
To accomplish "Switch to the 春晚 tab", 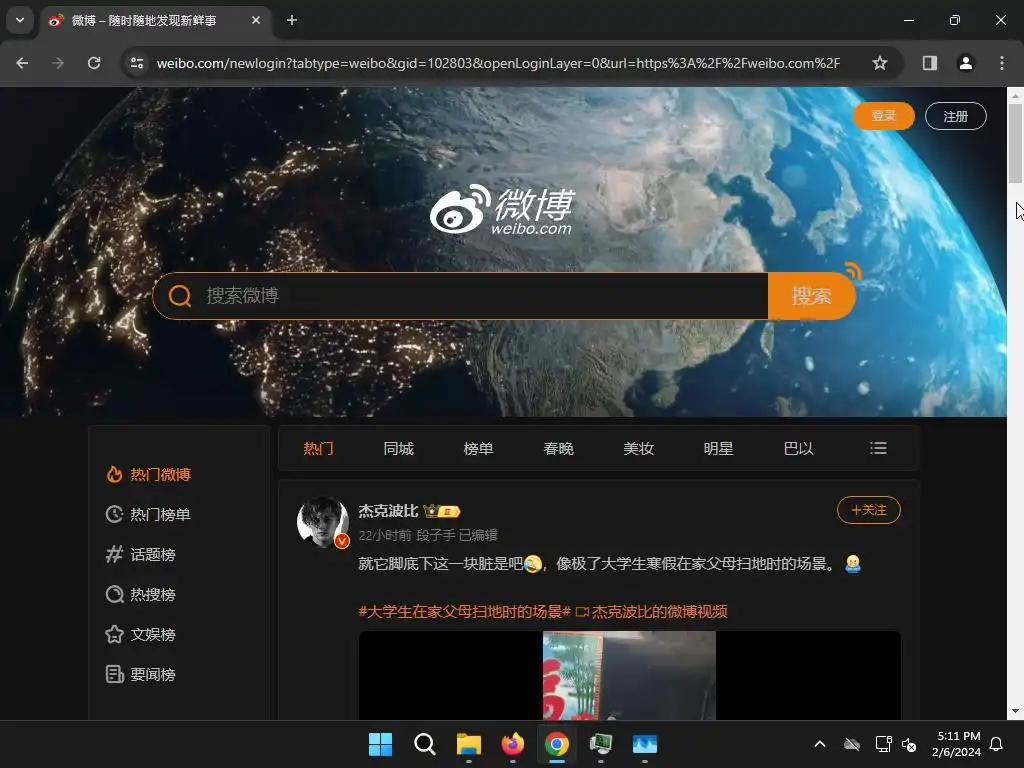I will (558, 449).
